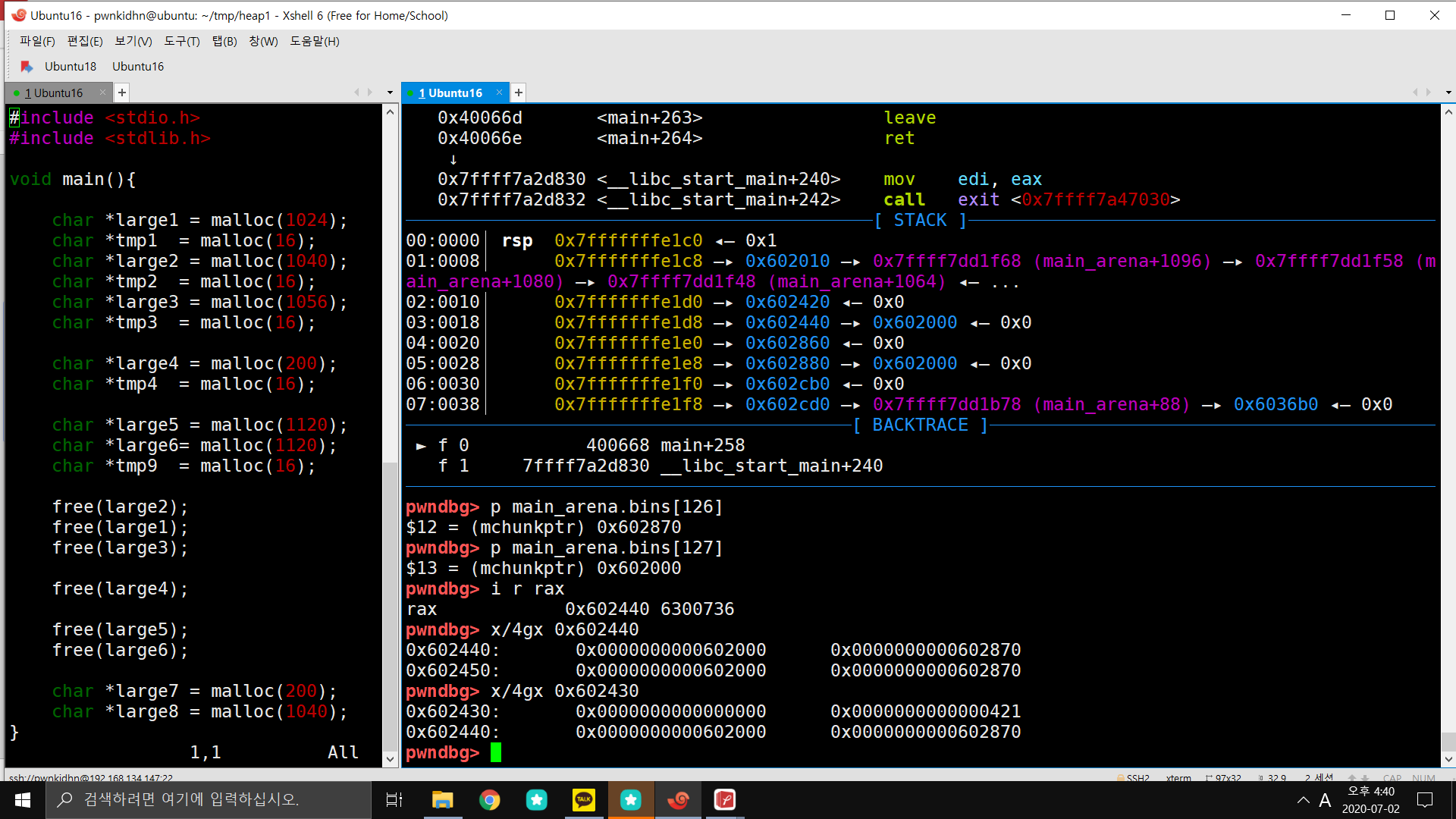Close the right-pane Ubuntu16 tab
This screenshot has height=819, width=1456.
coord(499,93)
